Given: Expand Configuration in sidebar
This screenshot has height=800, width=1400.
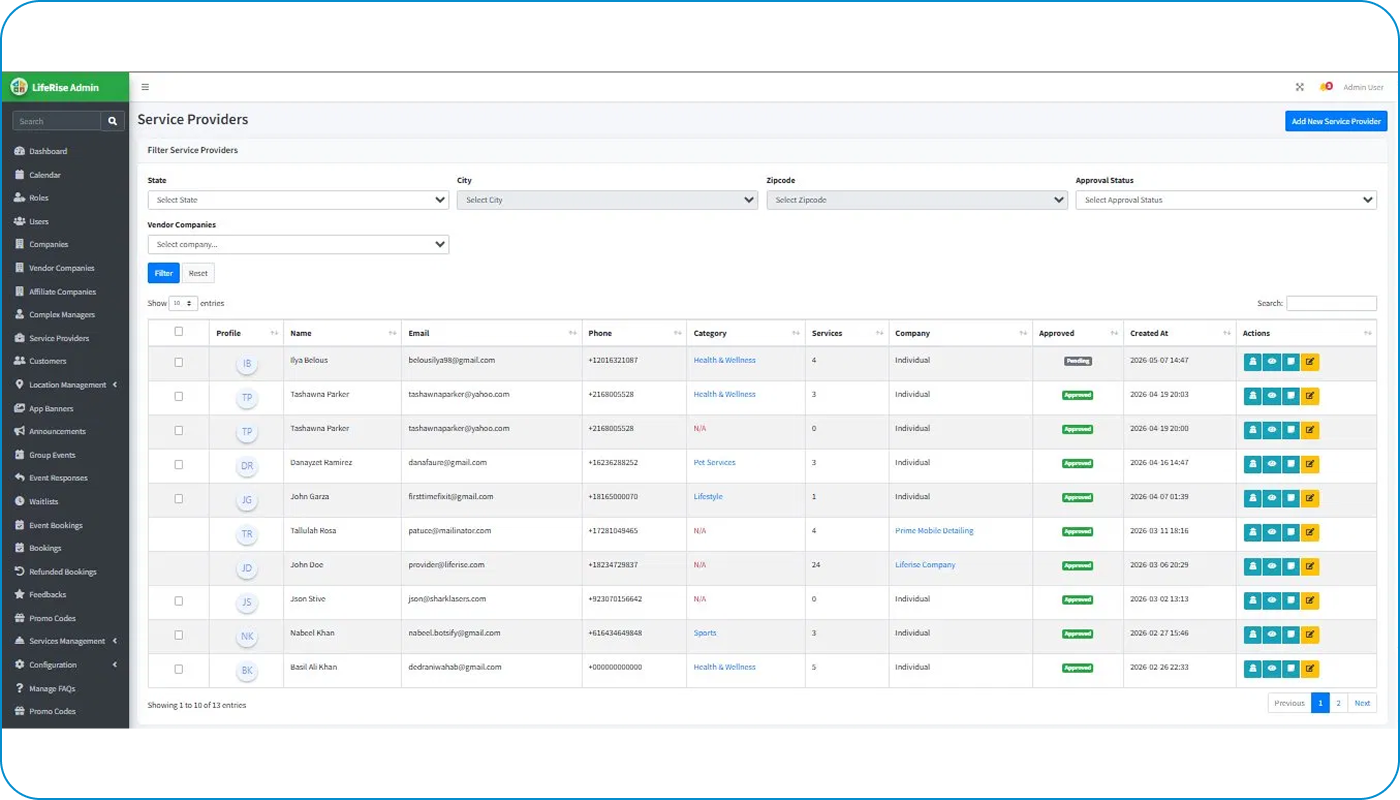Looking at the screenshot, I should [x=65, y=665].
